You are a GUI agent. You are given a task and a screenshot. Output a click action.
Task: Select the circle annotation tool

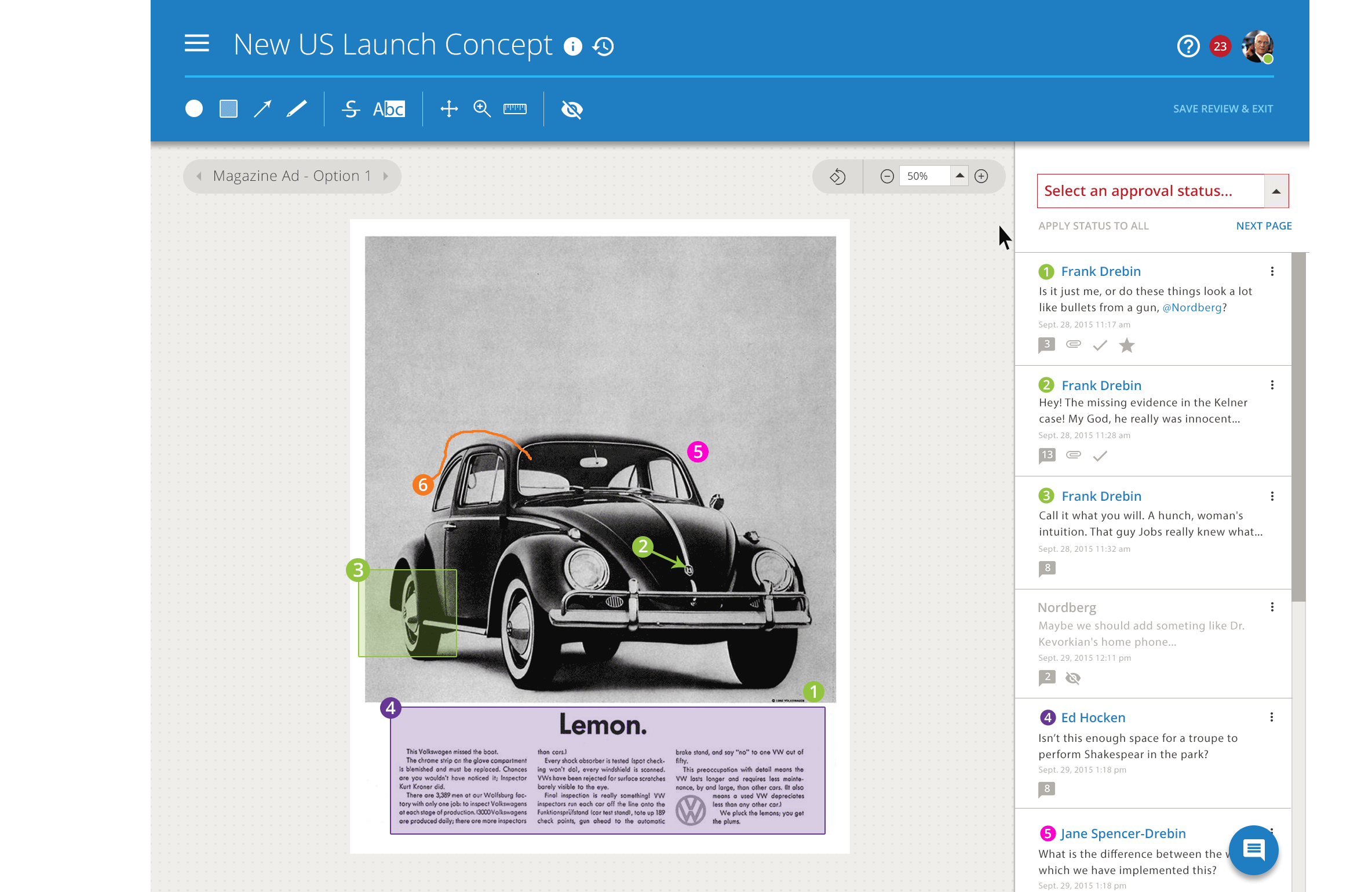coord(194,109)
